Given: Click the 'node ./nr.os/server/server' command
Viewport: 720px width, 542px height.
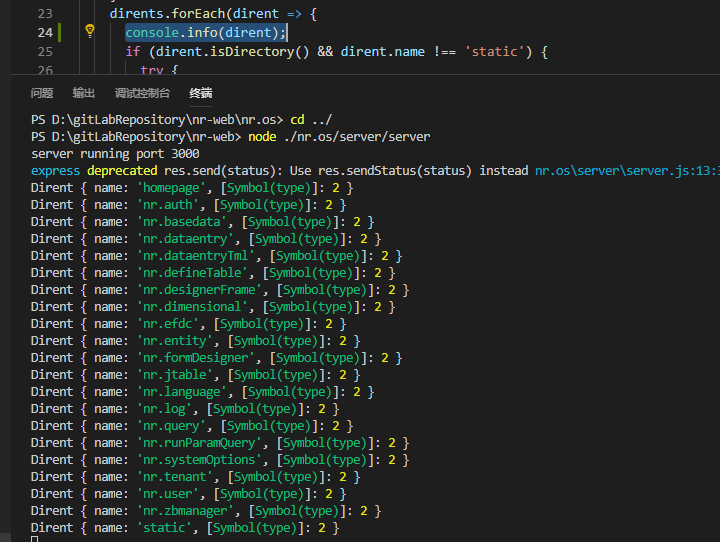Looking at the screenshot, I should tap(339, 137).
